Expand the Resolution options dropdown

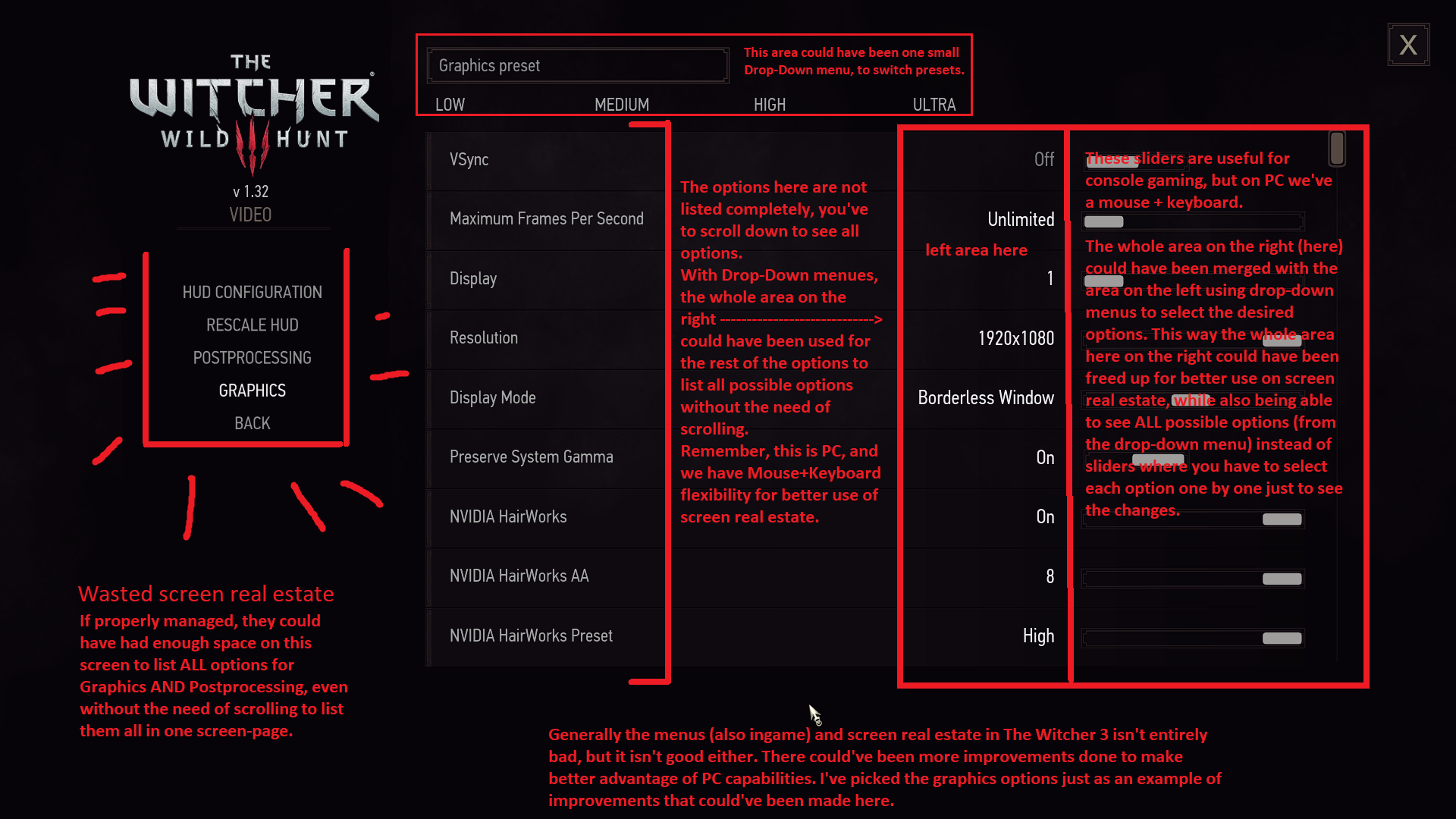1015,338
